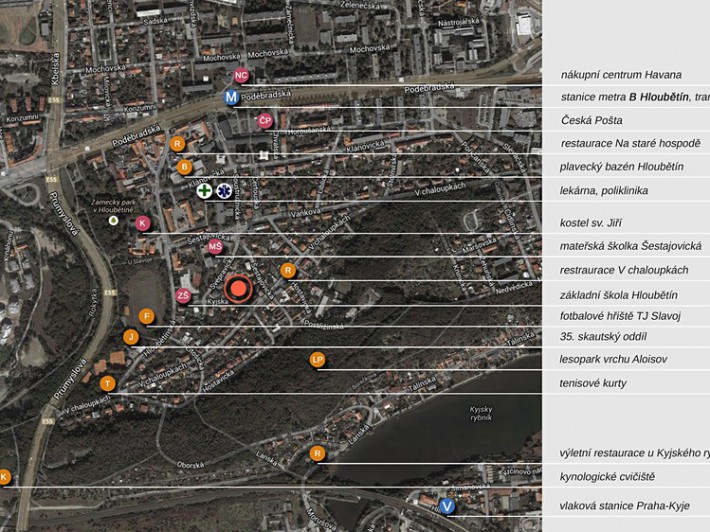This screenshot has width=710, height=532.
Task: Select the orange B swimming pool marker
Action: [184, 167]
